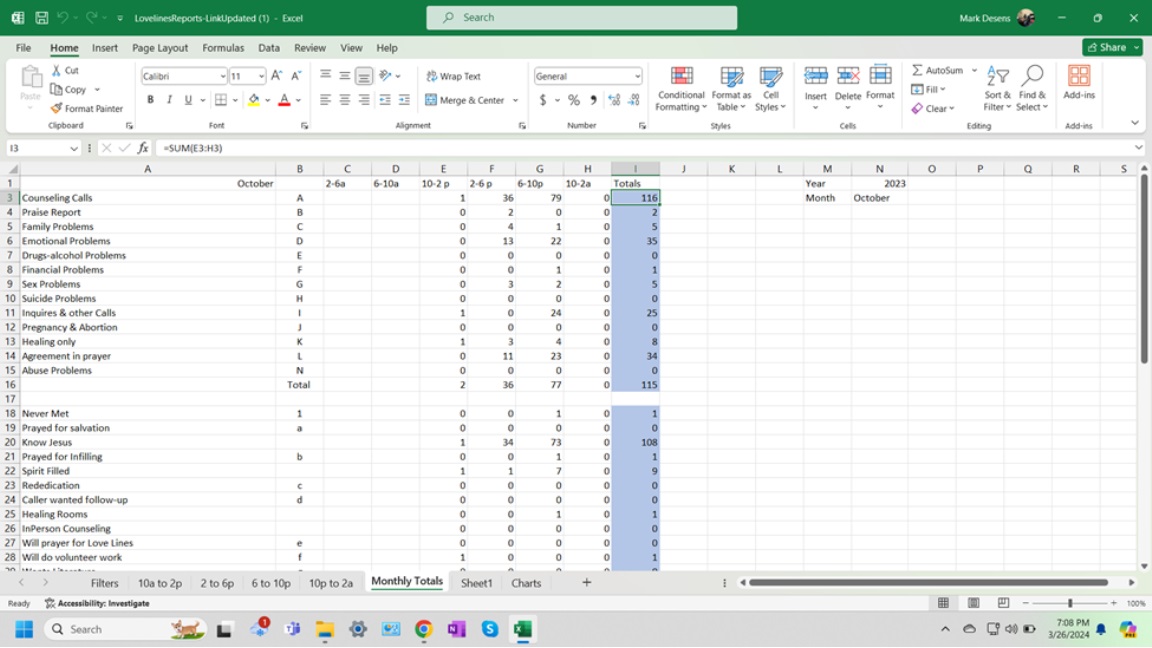This screenshot has height=648, width=1152.
Task: Open Sort & Filter tool
Action: click(997, 89)
